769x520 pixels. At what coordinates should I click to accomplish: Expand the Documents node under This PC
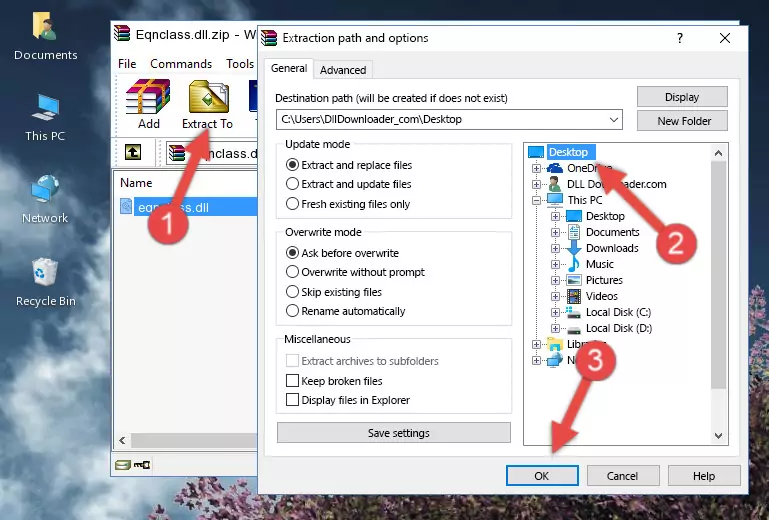point(555,233)
